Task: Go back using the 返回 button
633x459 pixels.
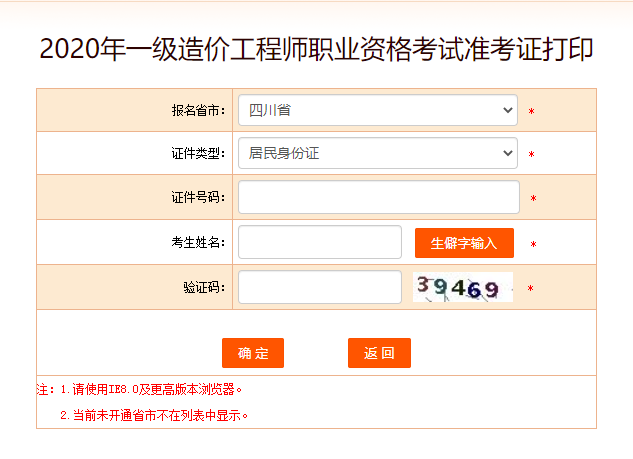Action: point(379,353)
